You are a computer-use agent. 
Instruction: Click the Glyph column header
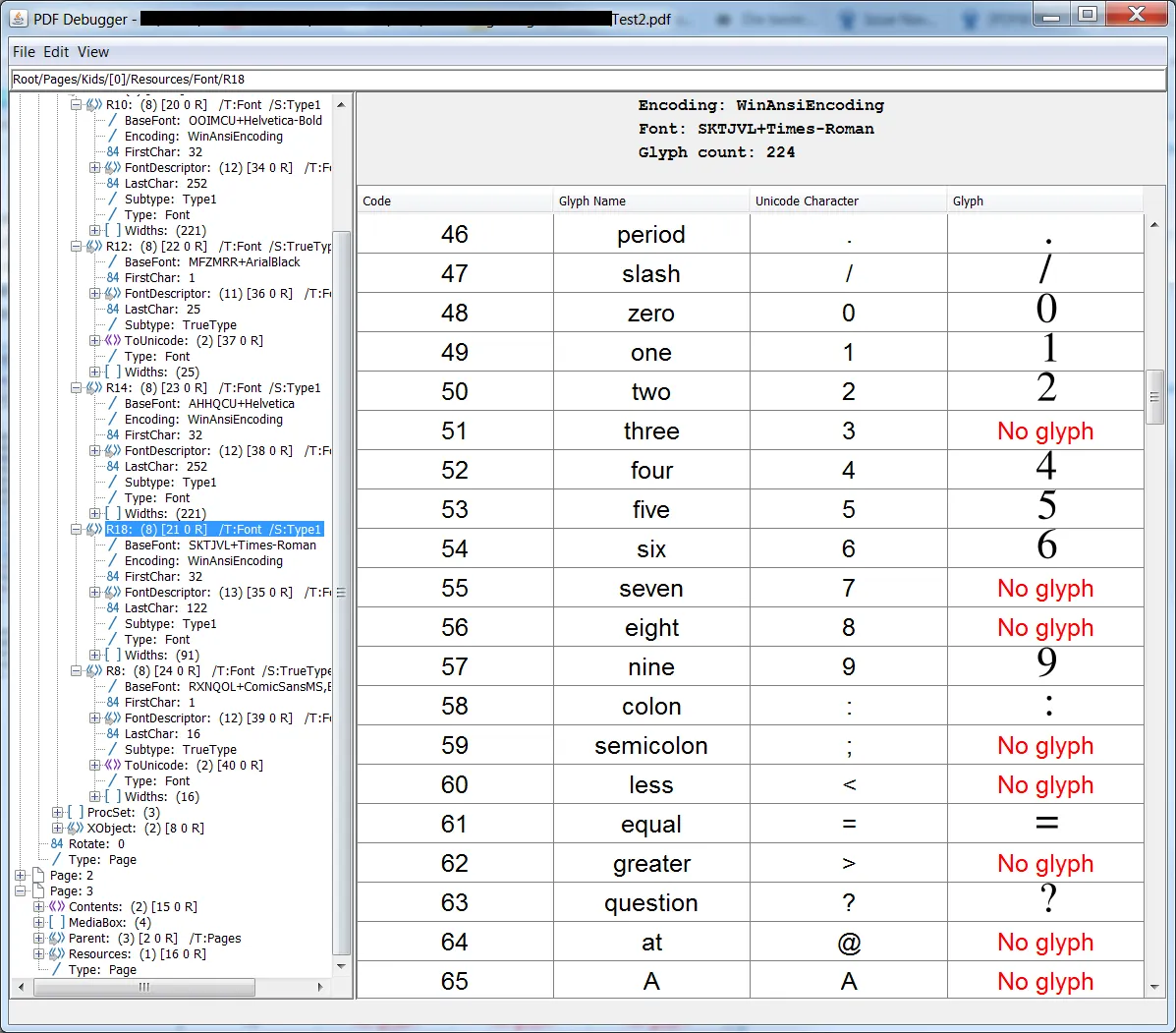[1045, 201]
